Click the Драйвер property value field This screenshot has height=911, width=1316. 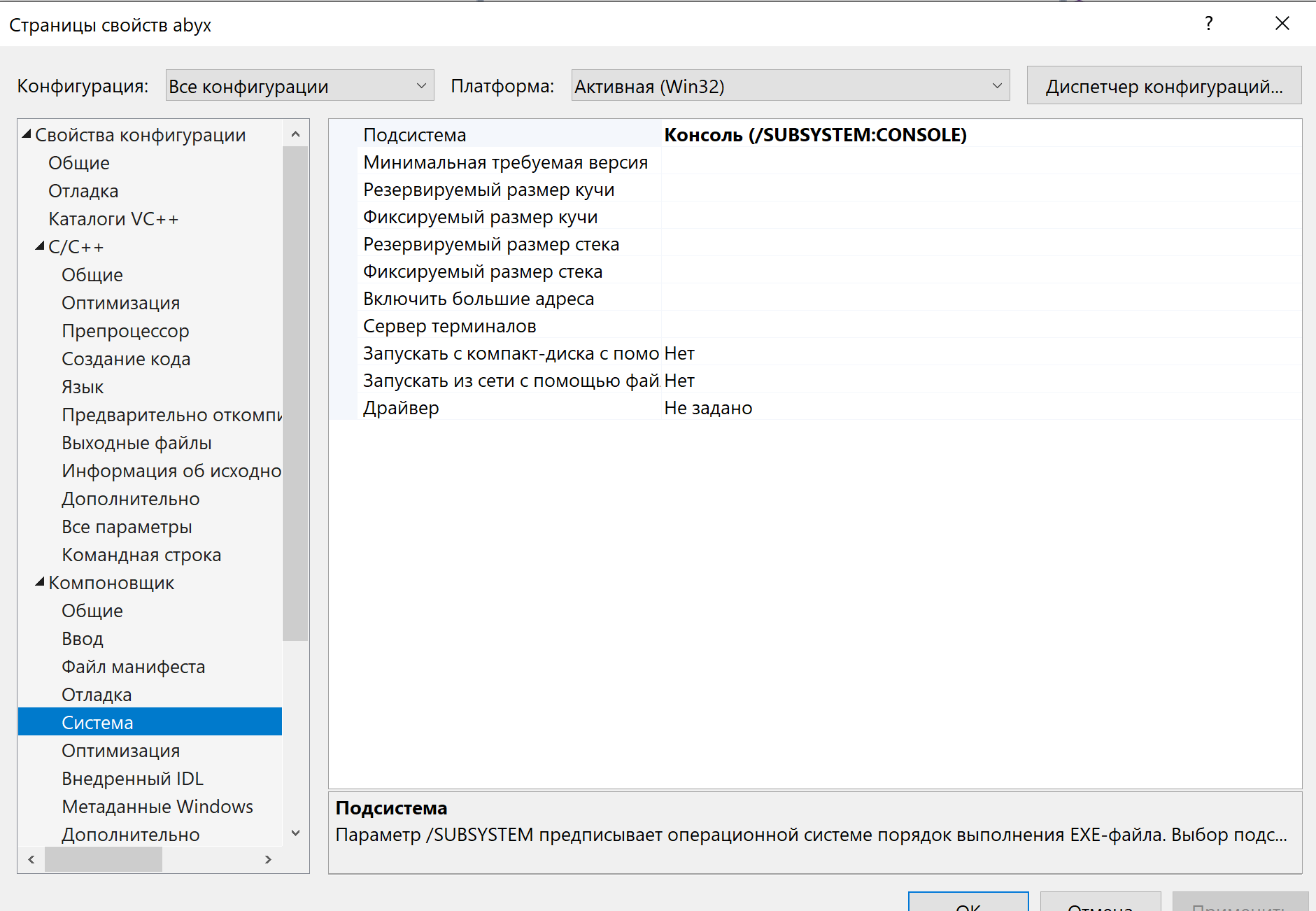979,408
